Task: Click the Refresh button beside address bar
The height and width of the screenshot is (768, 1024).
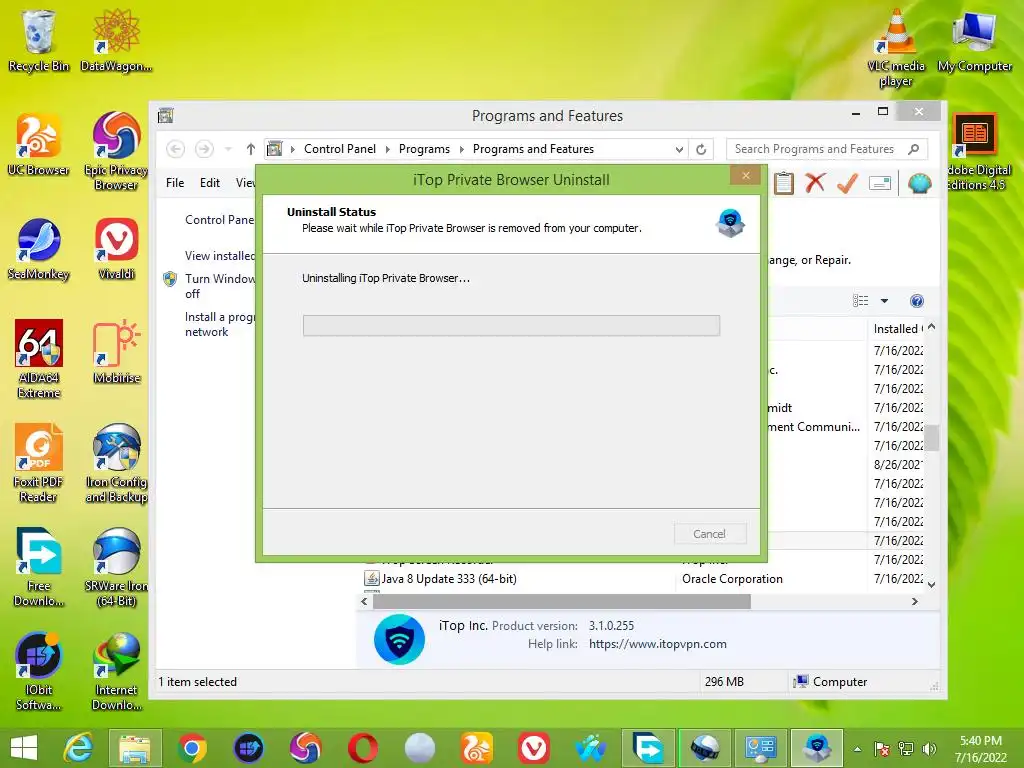Action: 701,149
